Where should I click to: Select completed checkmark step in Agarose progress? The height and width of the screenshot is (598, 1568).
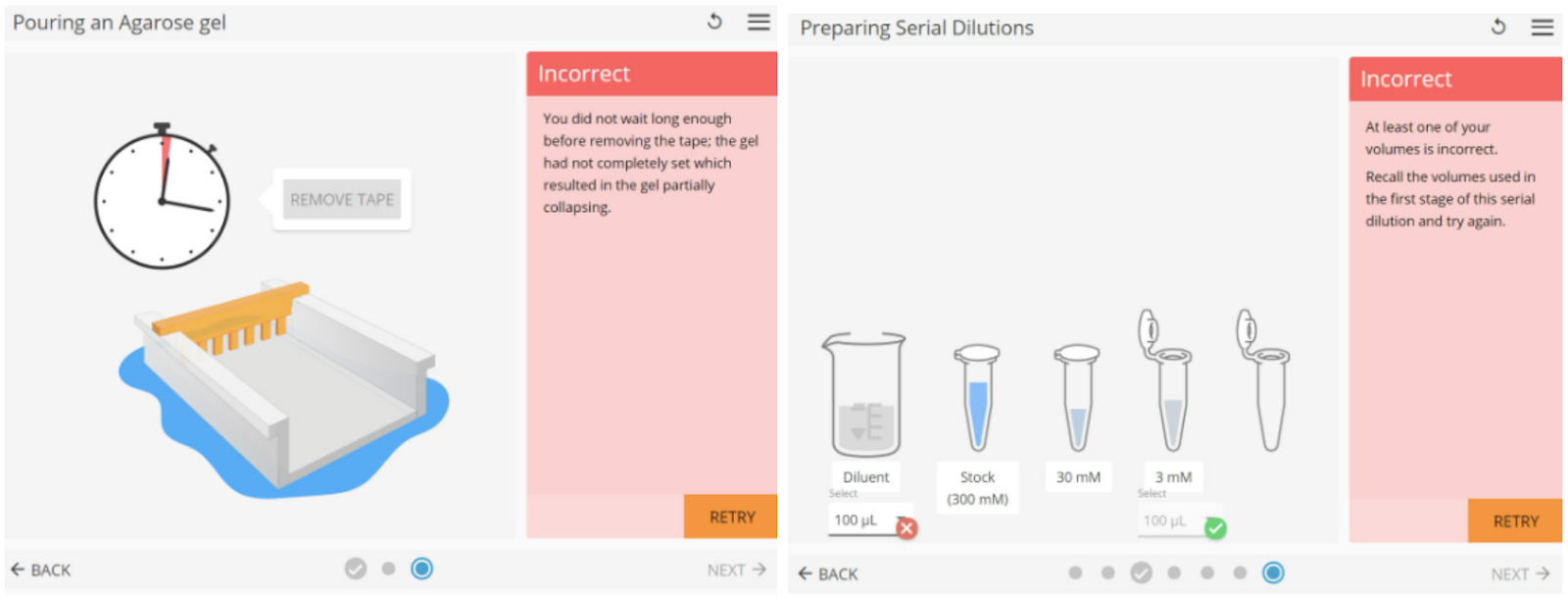point(356,569)
